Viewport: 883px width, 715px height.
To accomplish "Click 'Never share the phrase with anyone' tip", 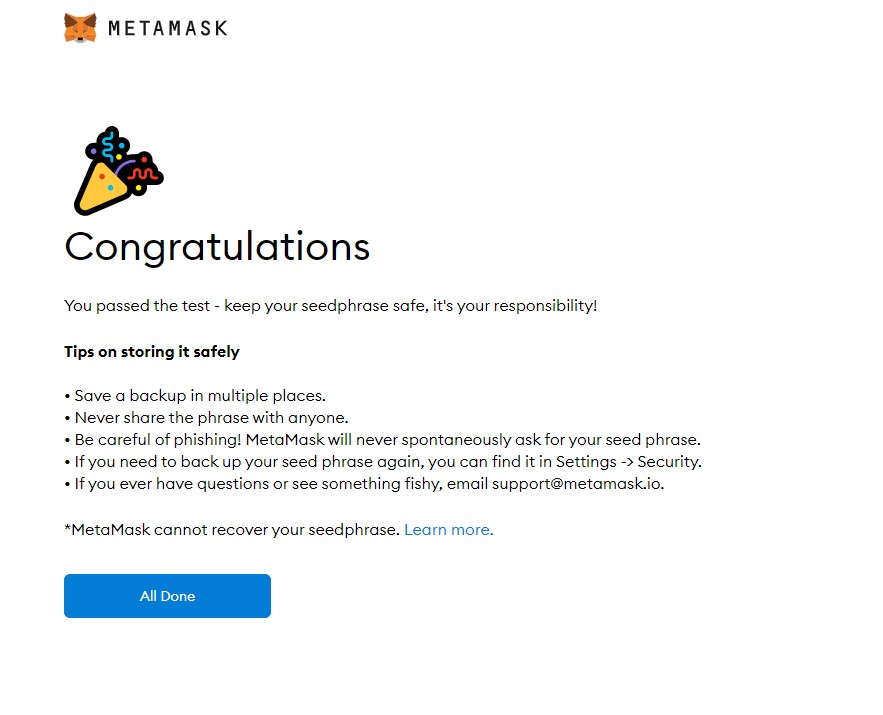I will (211, 418).
